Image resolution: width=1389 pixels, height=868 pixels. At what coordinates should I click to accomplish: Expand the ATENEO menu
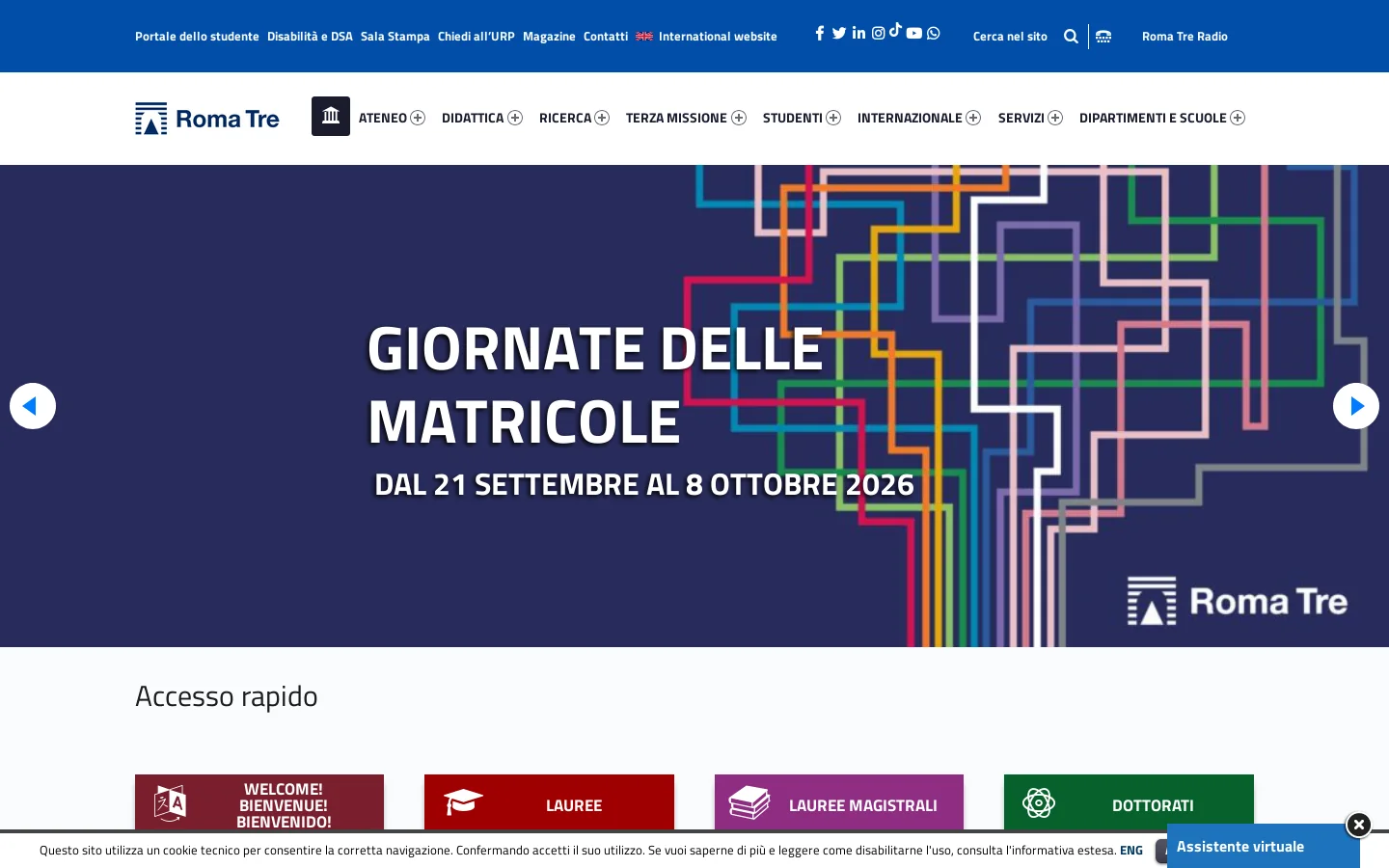click(x=418, y=118)
